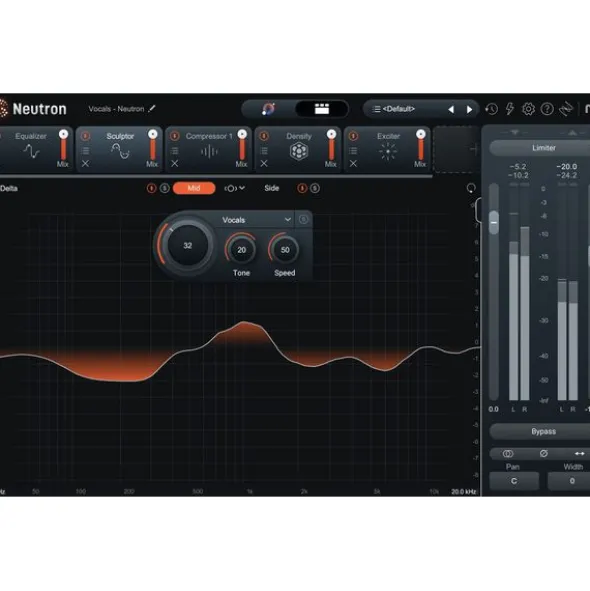Switch to the detailed modules view icon
The height and width of the screenshot is (591, 590).
click(322, 109)
